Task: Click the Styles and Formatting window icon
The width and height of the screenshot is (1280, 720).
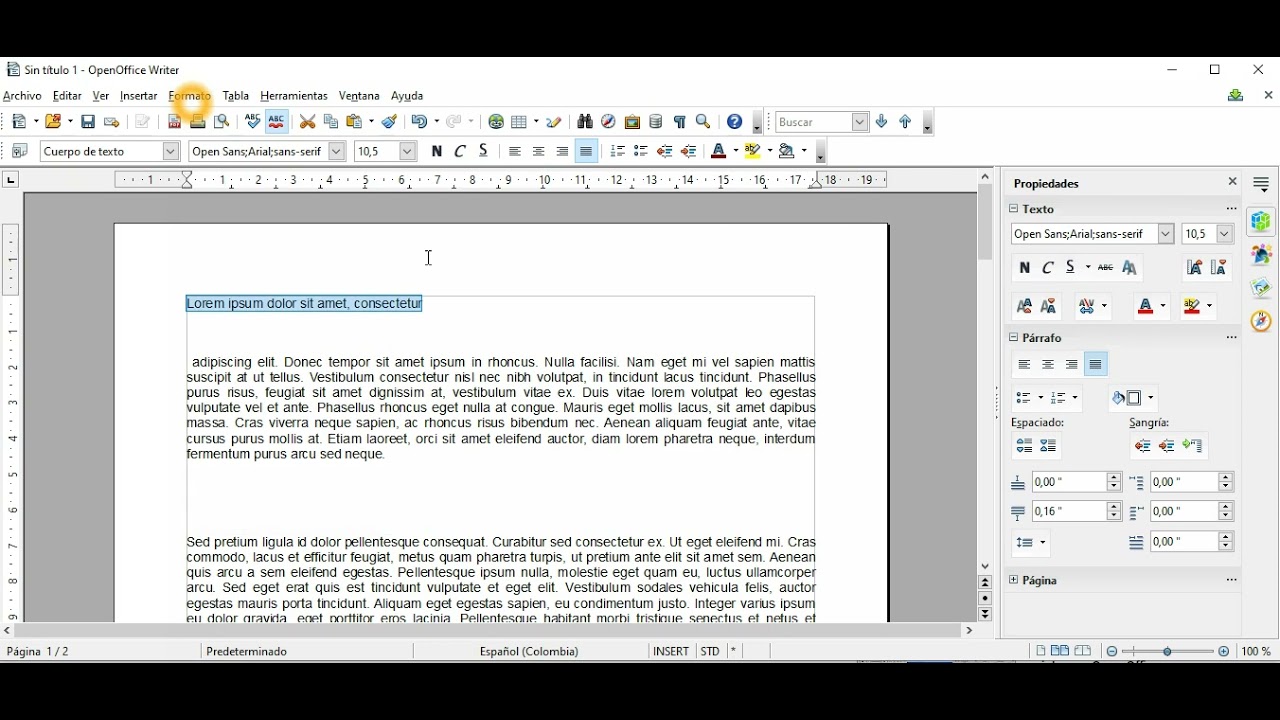Action: tap(19, 152)
